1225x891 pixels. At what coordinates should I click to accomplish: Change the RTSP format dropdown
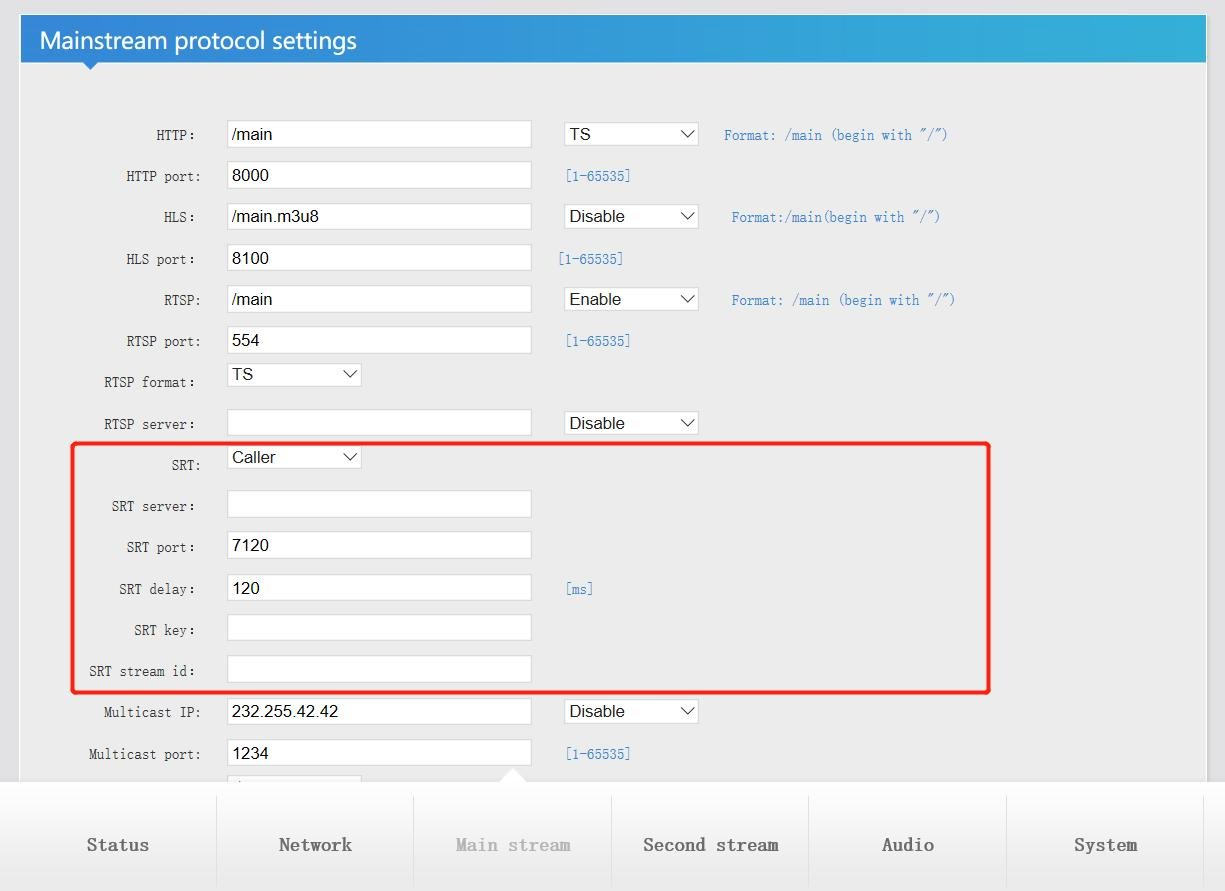294,374
